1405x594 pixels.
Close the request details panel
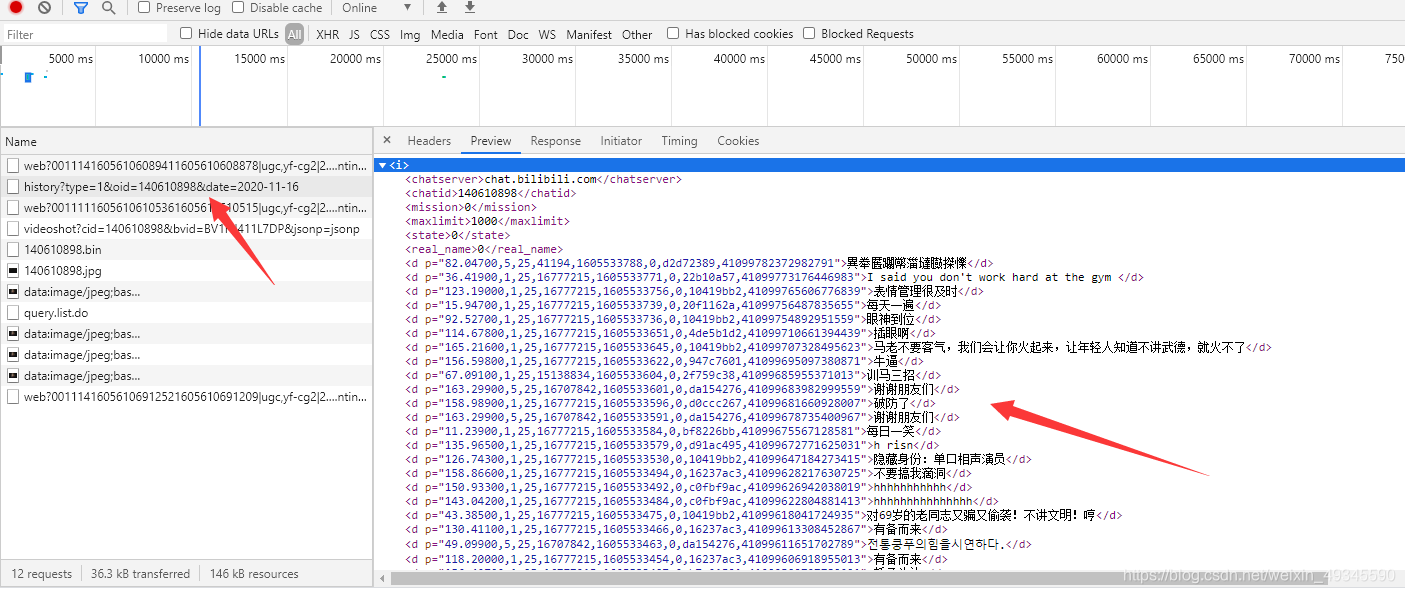pos(387,141)
